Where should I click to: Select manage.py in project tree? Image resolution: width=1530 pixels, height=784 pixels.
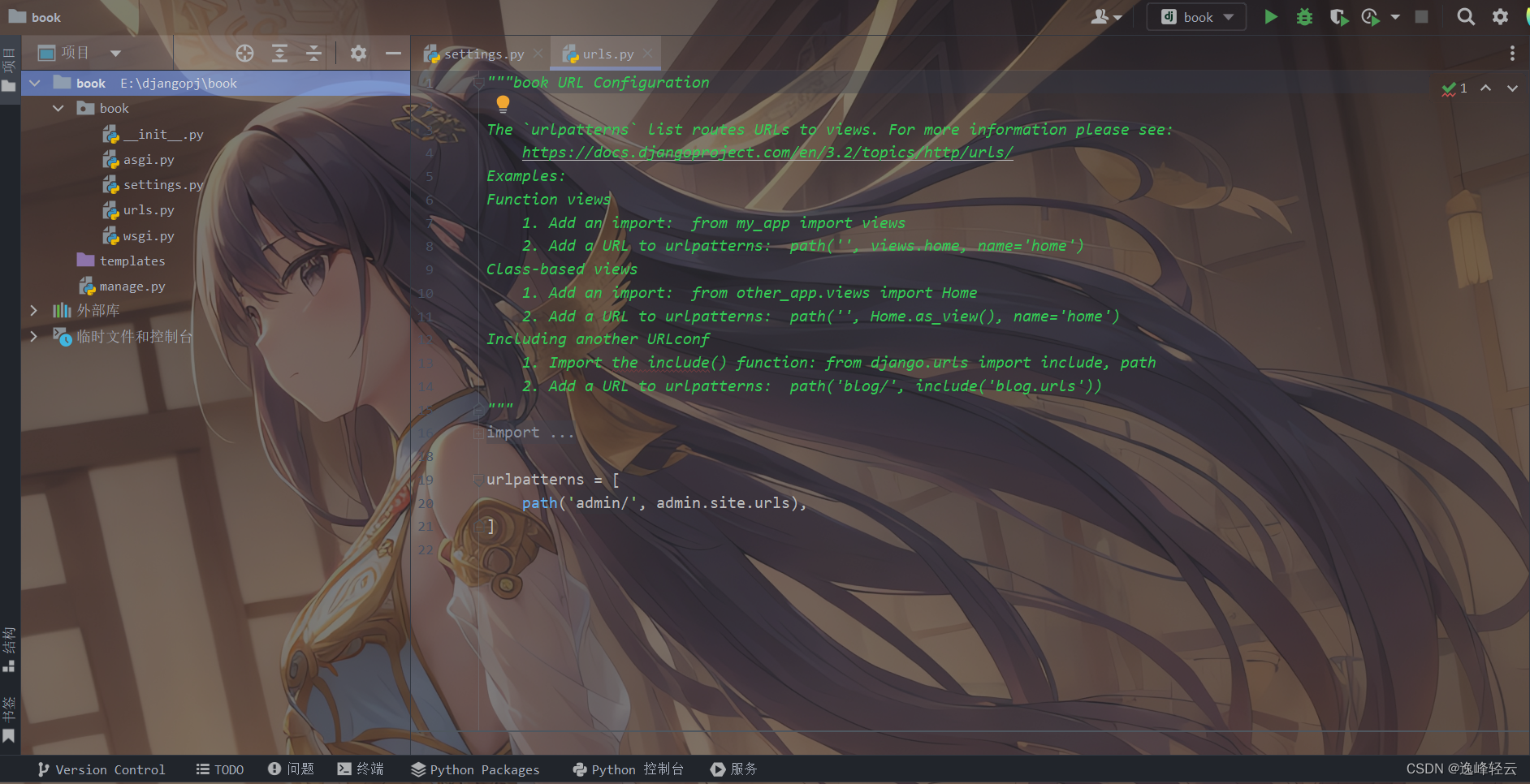coord(122,286)
